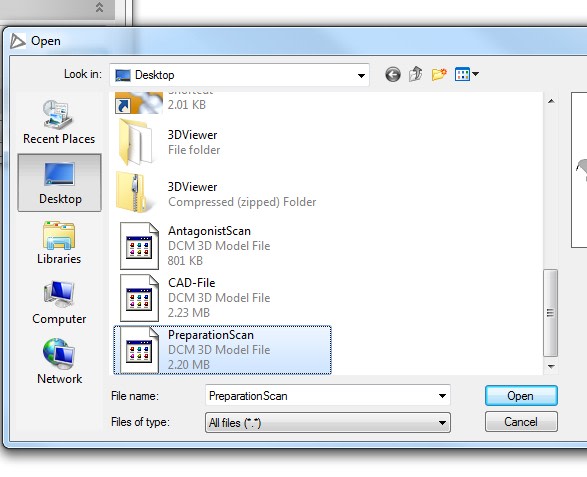Go up one folder level icon
Screen dimensions: 587x477
coord(416,74)
